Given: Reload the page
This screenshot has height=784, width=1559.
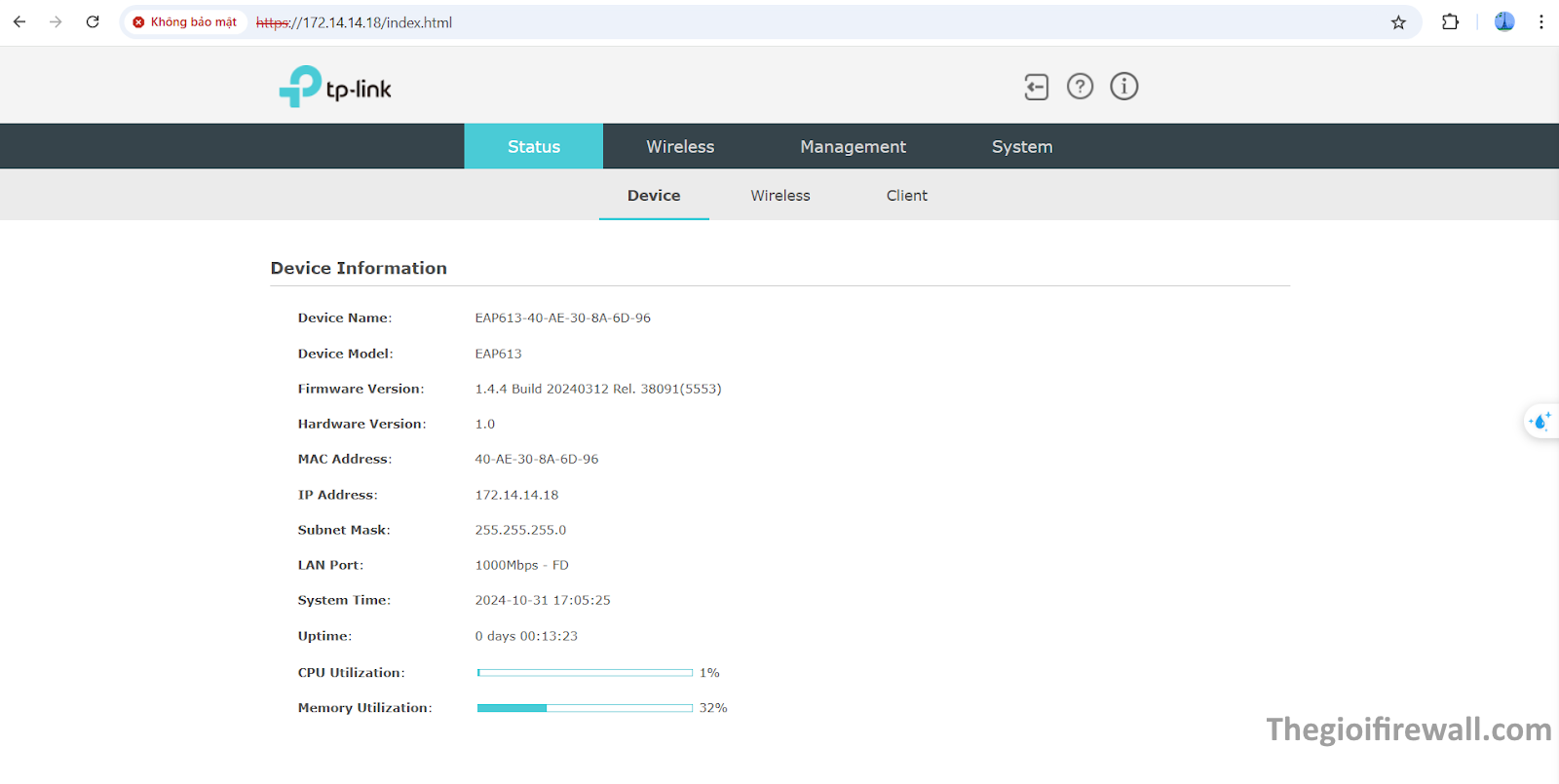Looking at the screenshot, I should 93,22.
